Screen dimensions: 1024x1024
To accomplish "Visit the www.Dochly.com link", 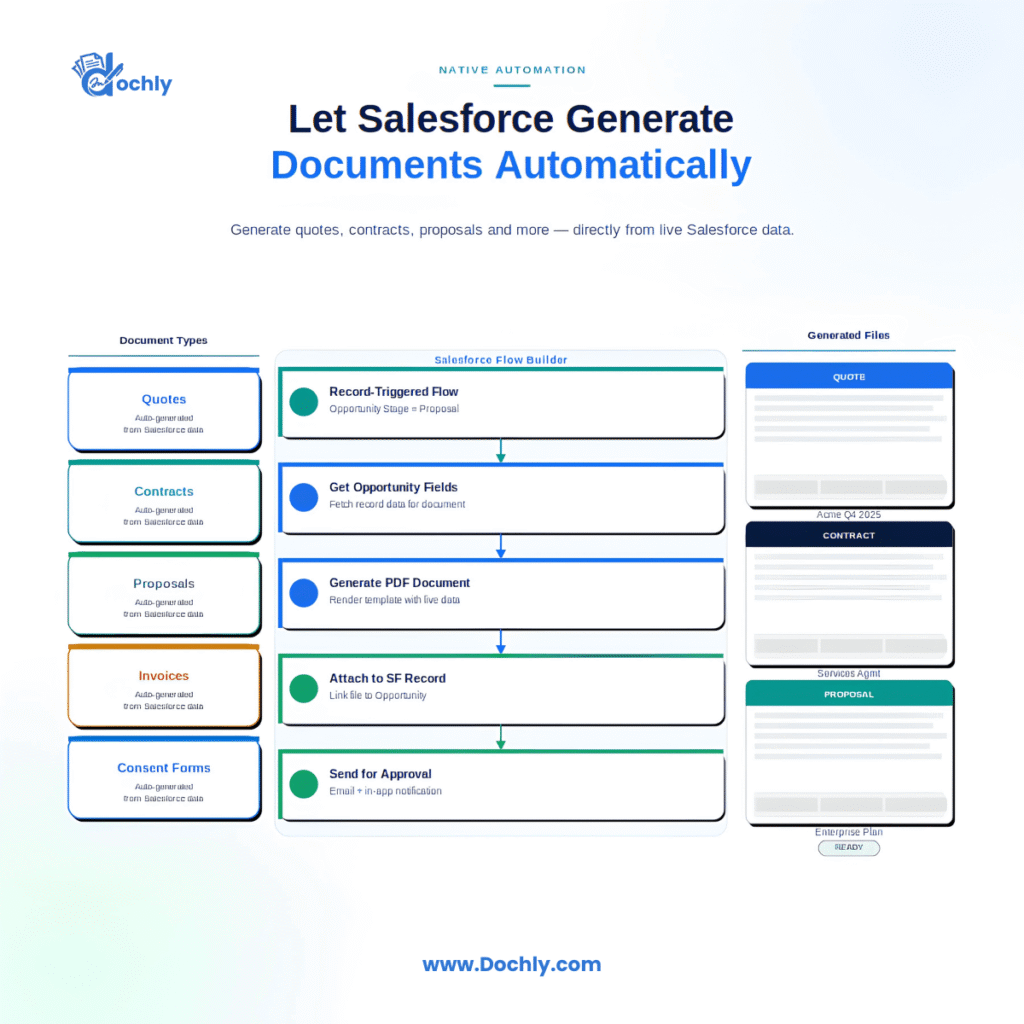I will (x=512, y=965).
